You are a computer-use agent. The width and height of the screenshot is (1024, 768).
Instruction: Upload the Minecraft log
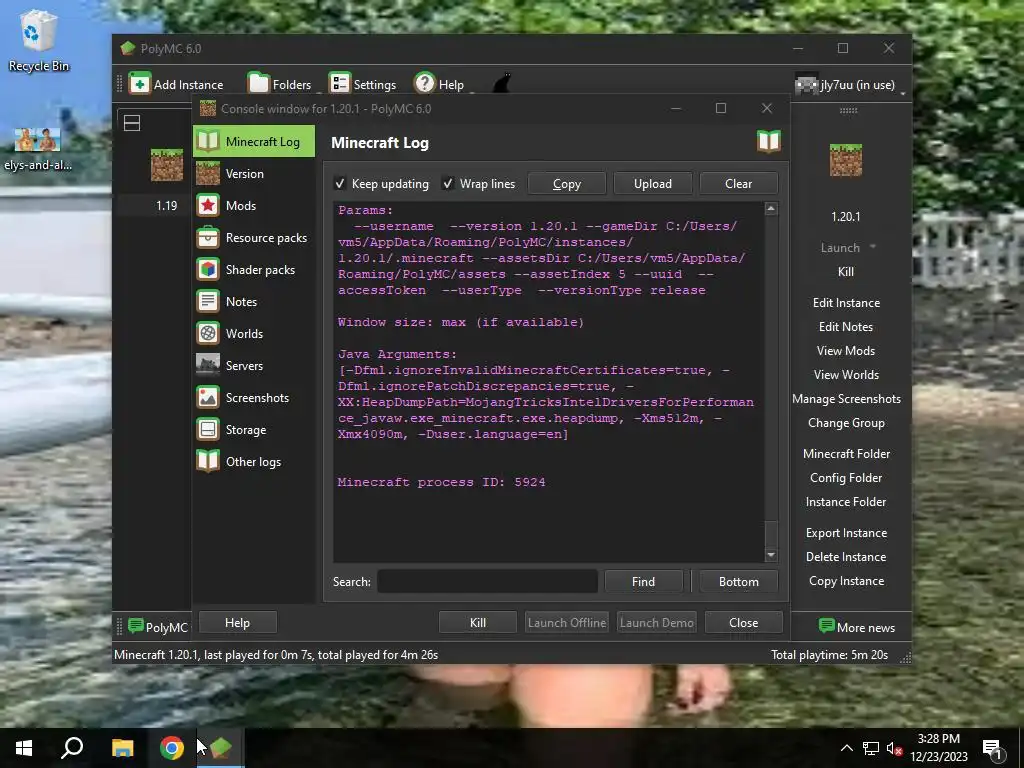coord(652,184)
